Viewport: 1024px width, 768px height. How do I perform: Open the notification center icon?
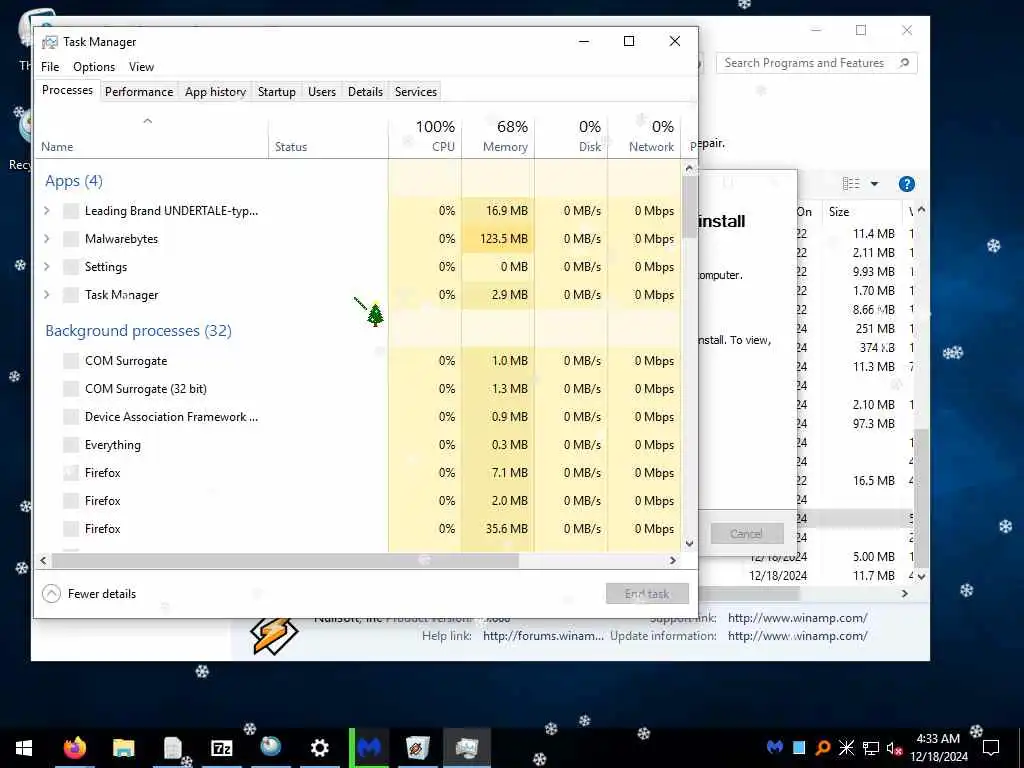click(x=991, y=748)
